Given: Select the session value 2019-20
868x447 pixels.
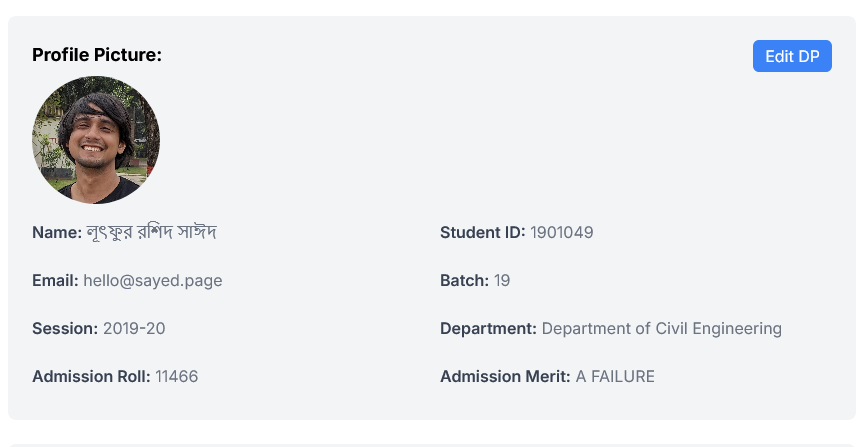Looking at the screenshot, I should click(x=134, y=329).
